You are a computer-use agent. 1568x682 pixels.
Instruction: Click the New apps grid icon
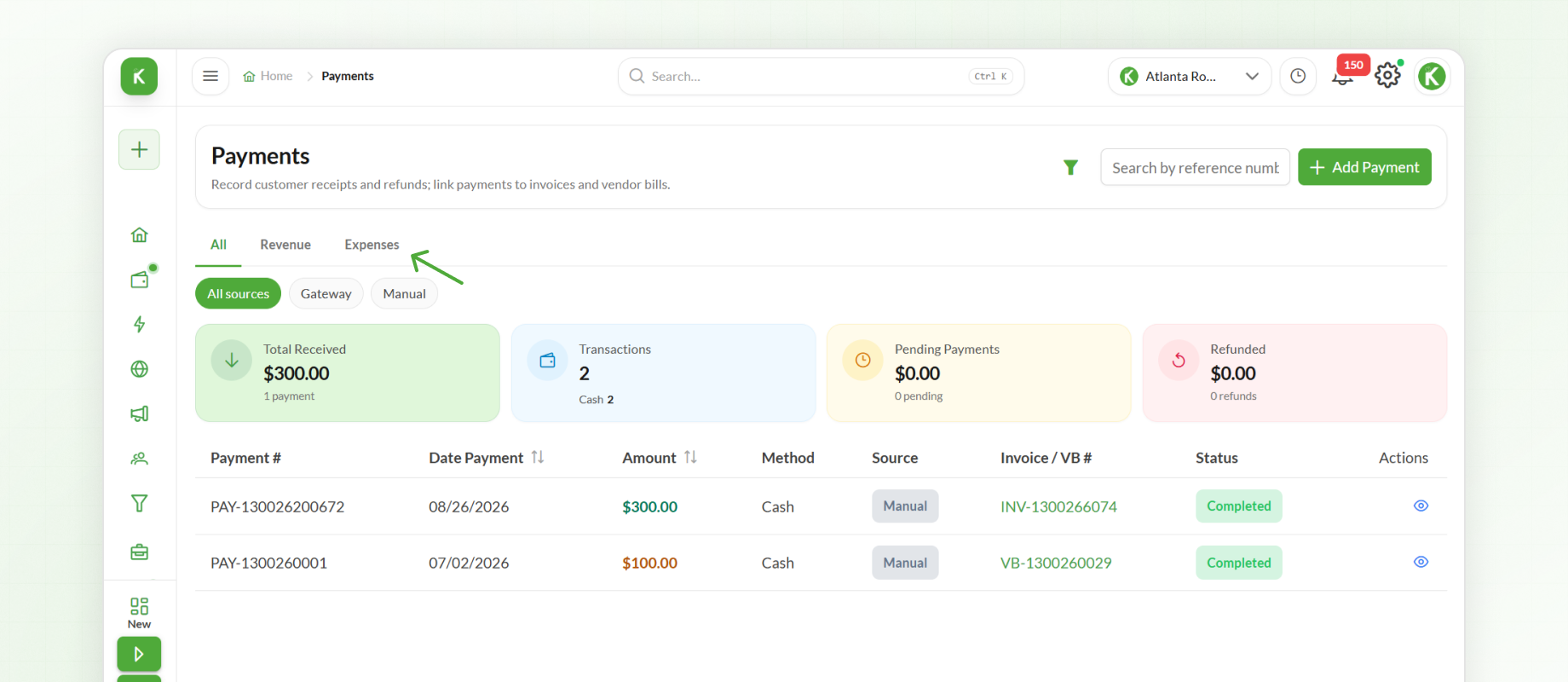coord(139,613)
